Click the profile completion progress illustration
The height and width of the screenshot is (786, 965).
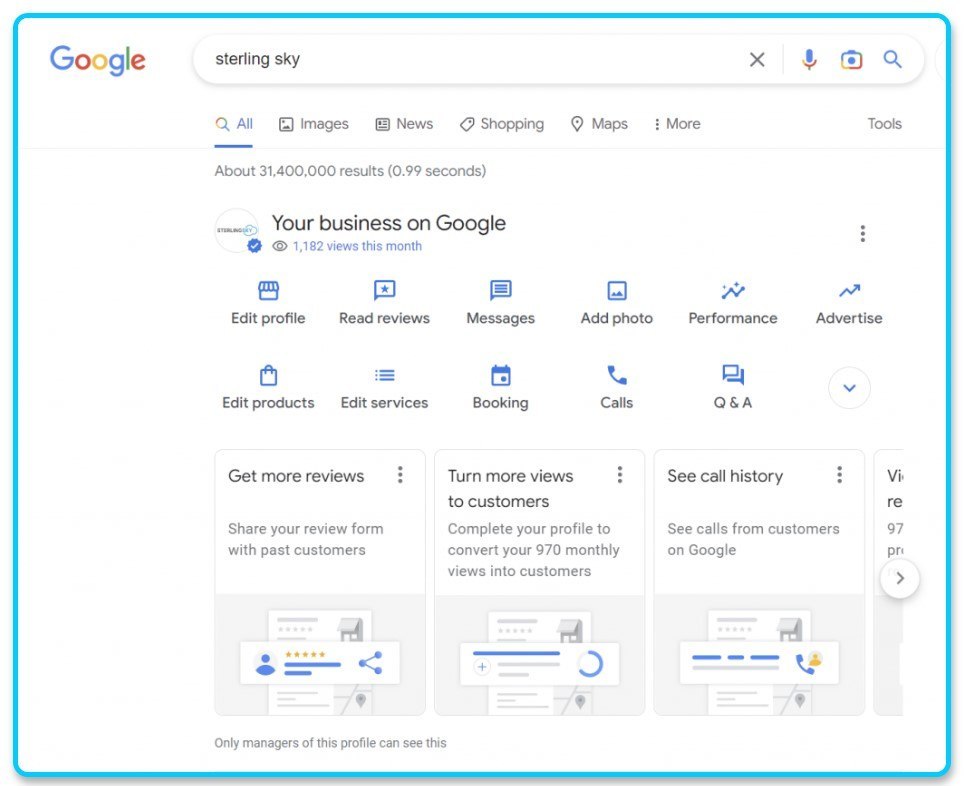coord(540,655)
